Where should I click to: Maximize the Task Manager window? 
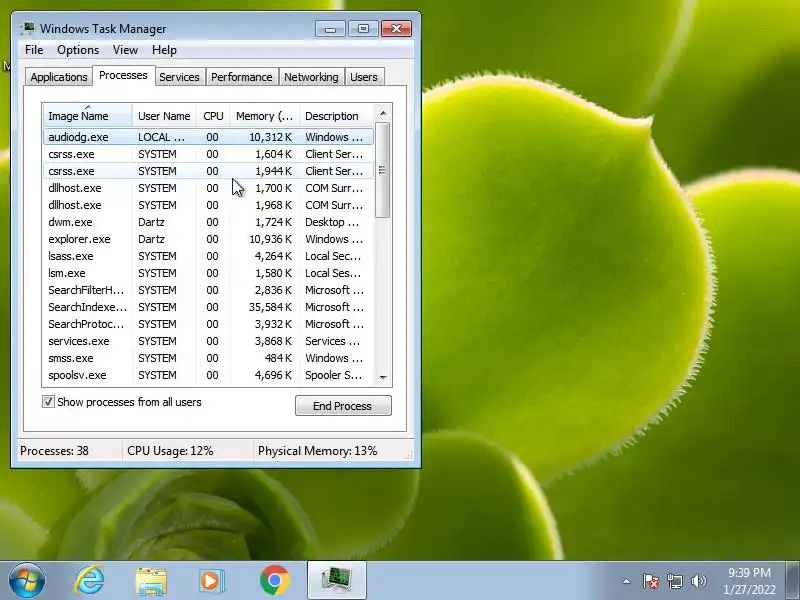pyautogui.click(x=363, y=29)
